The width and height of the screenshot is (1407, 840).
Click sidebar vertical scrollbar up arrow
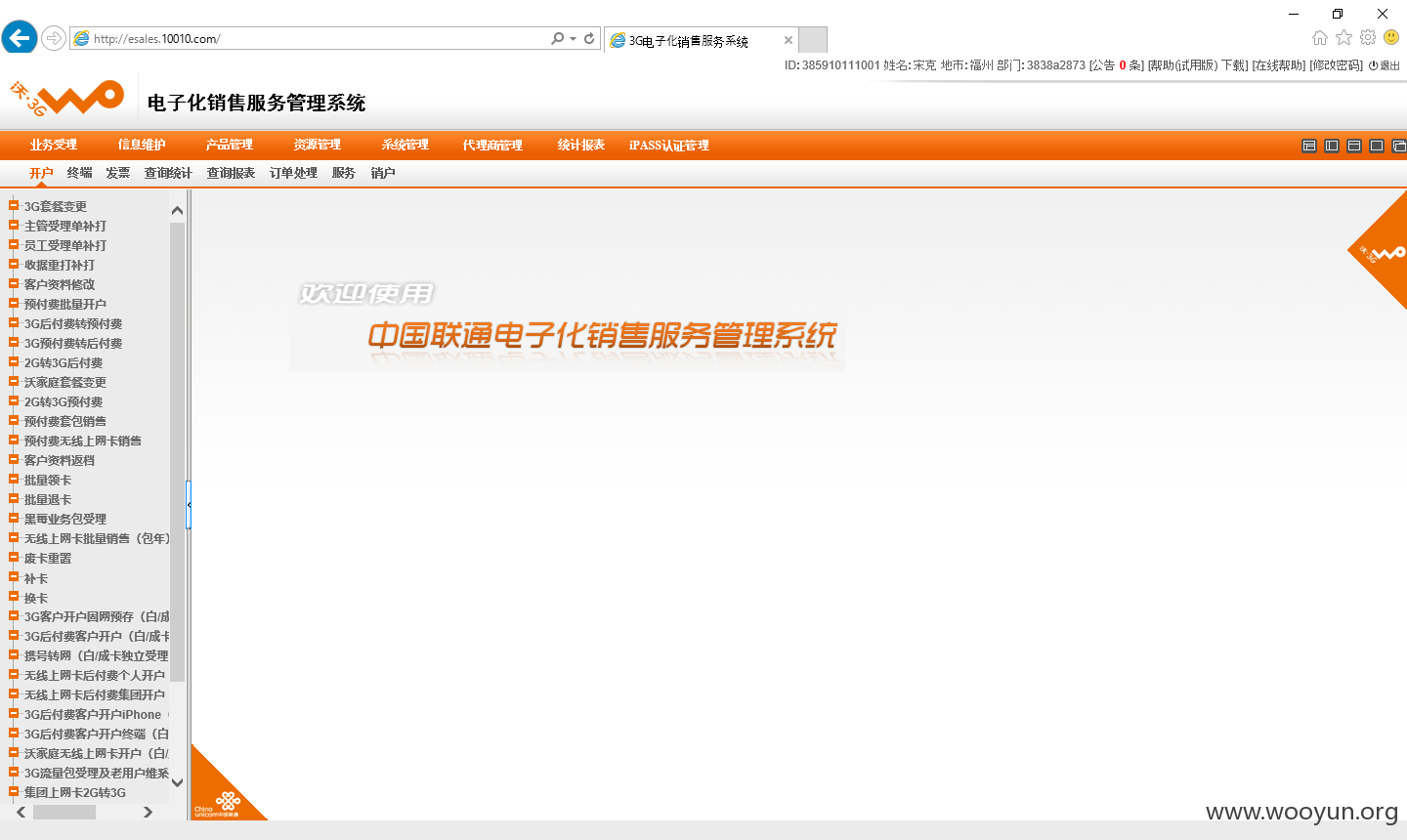(177, 210)
